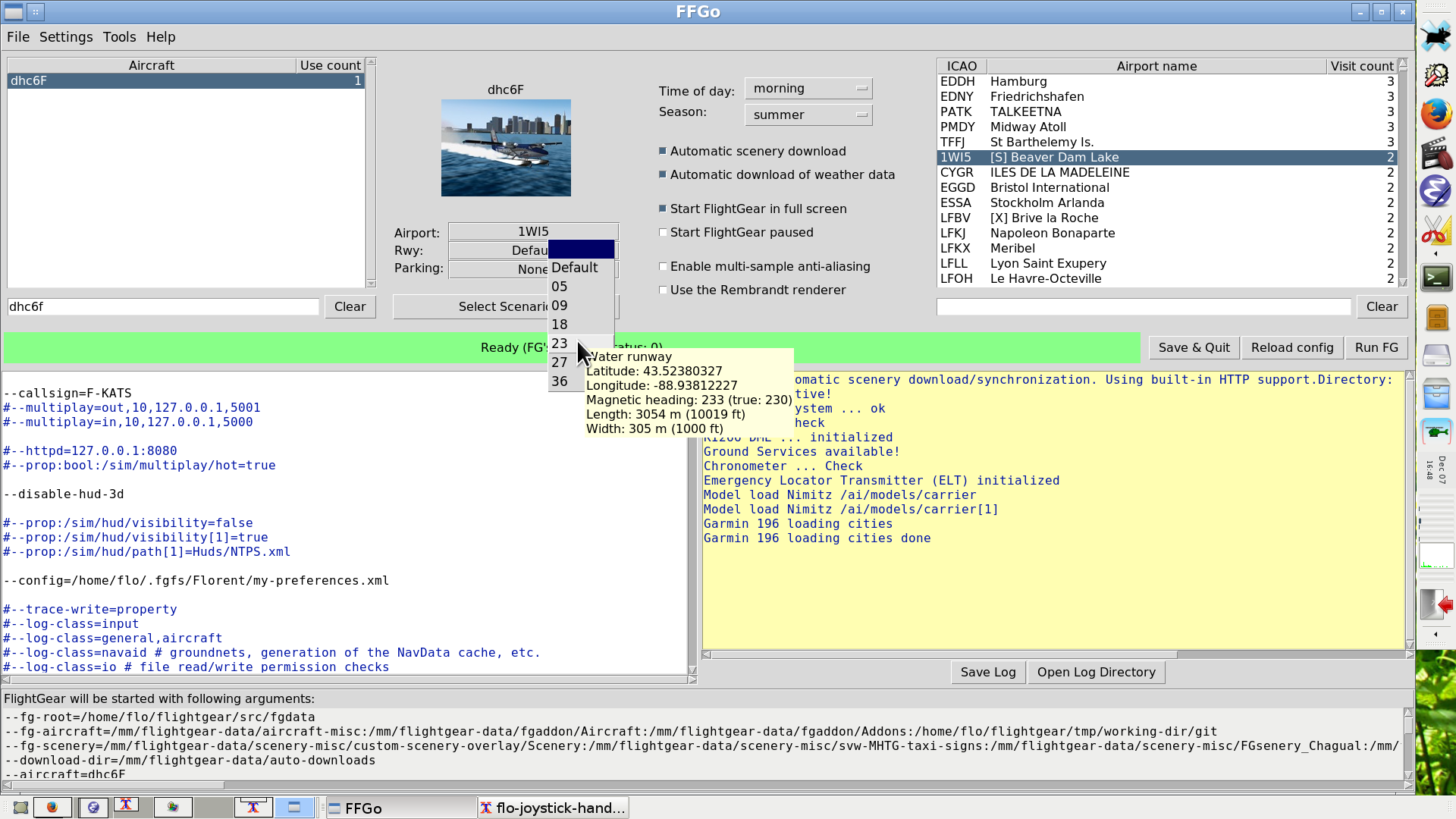Click the Airport 1WI5 selector button
The image size is (1456, 819).
click(533, 231)
